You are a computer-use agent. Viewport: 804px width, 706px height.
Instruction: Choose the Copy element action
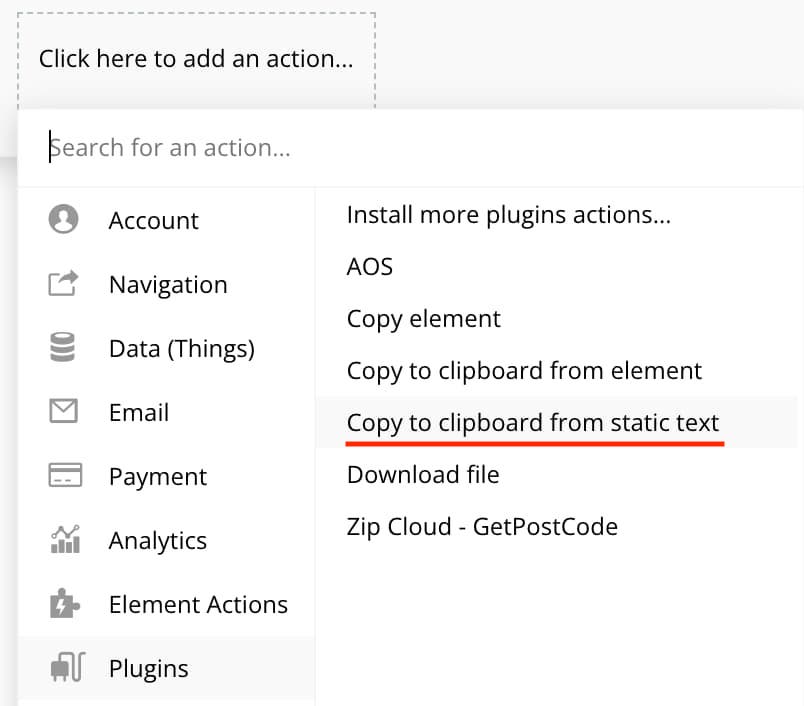[424, 319]
